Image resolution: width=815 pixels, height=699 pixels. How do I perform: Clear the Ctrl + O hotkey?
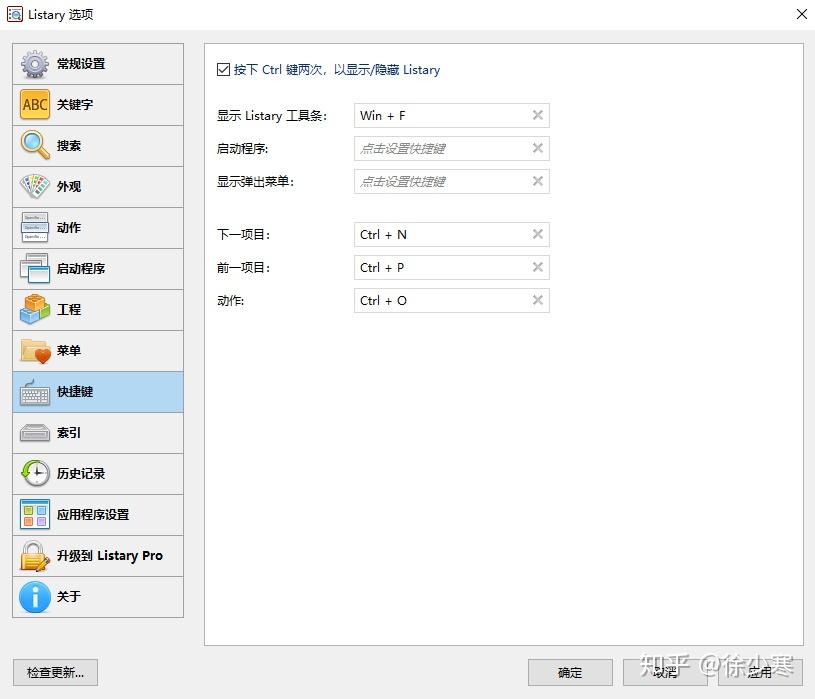(x=538, y=300)
